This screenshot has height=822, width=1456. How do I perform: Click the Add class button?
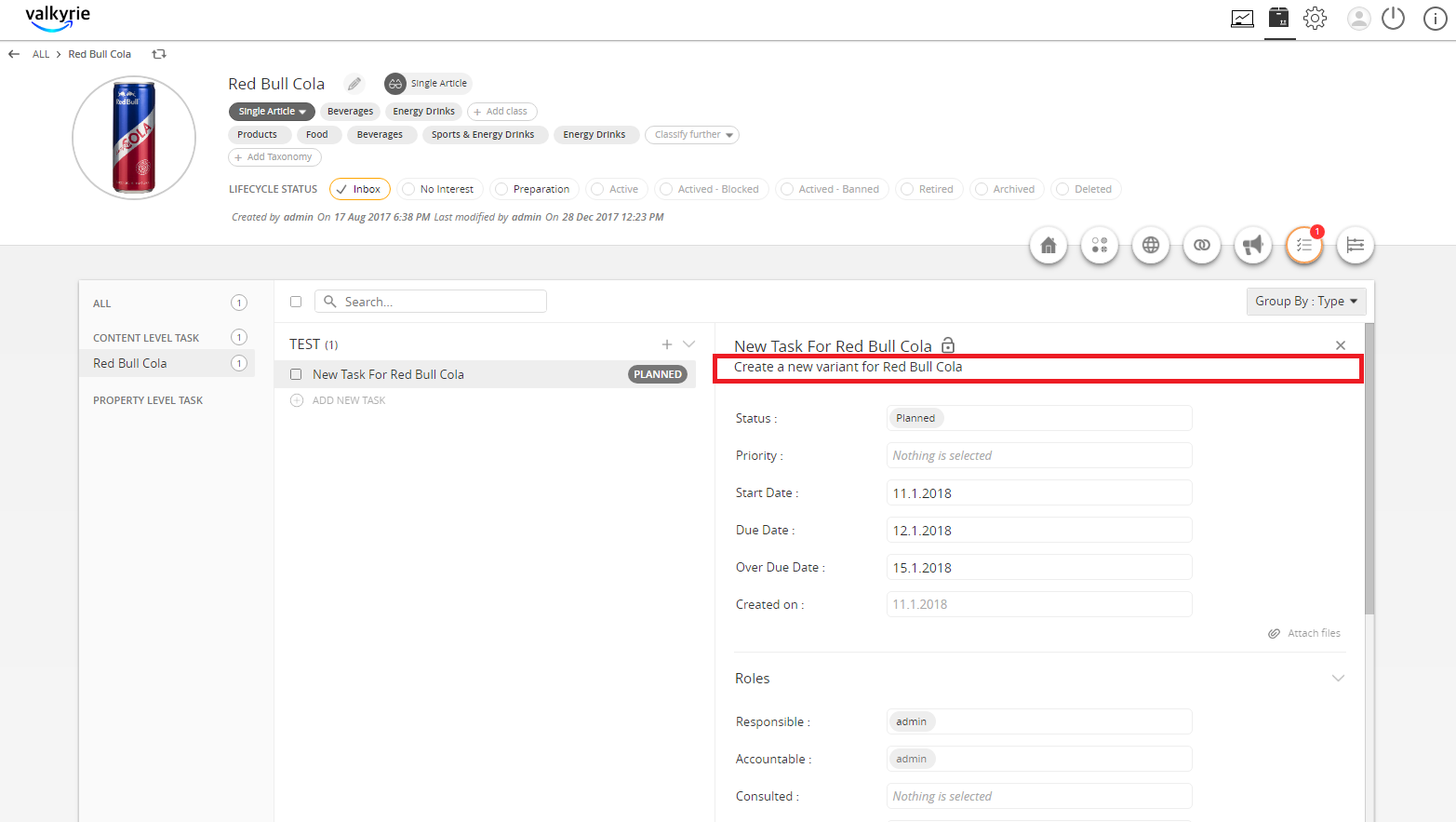[x=502, y=112]
